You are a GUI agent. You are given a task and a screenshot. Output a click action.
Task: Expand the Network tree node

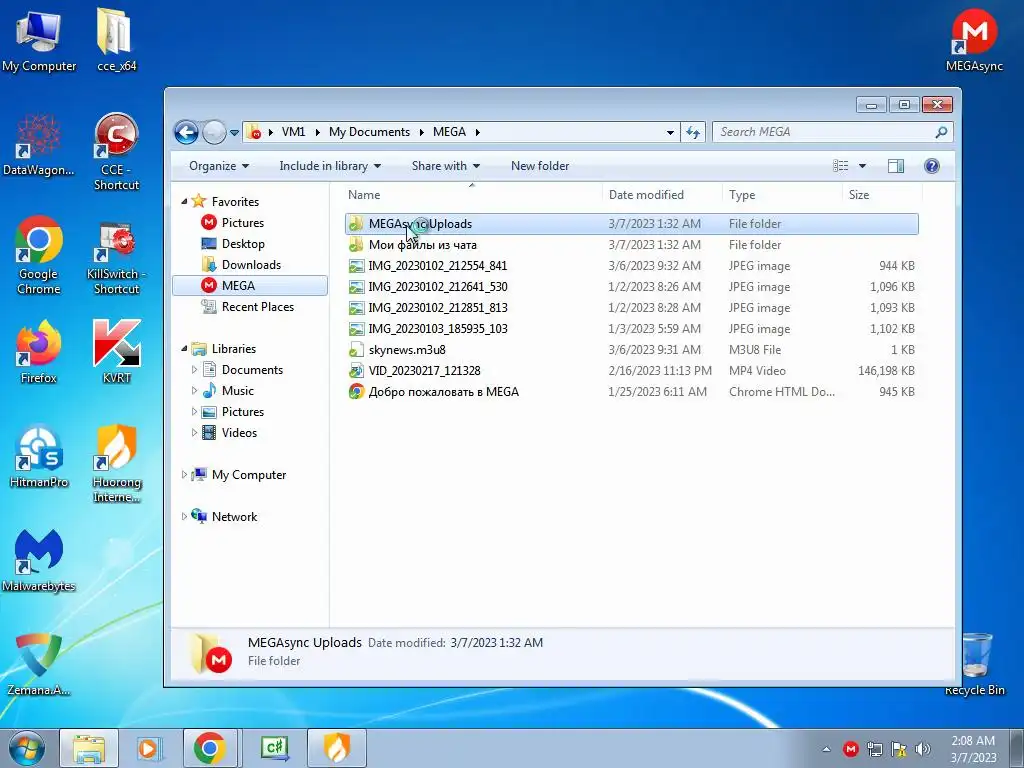tap(184, 517)
